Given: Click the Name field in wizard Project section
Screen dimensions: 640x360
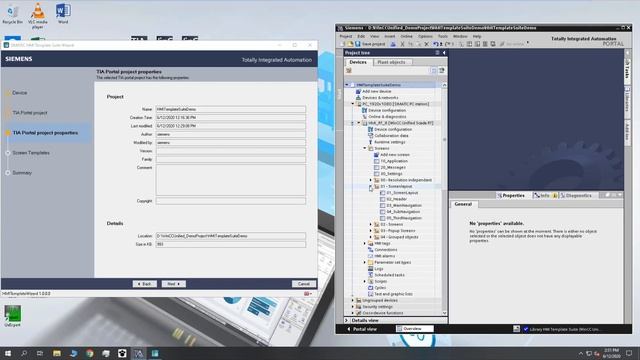Looking at the screenshot, I should (231, 109).
